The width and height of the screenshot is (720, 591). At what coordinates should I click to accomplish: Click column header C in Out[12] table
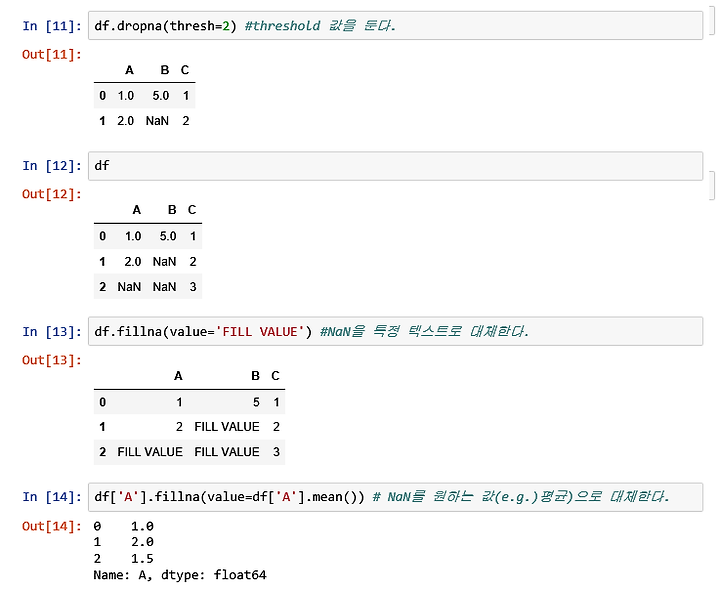[192, 210]
